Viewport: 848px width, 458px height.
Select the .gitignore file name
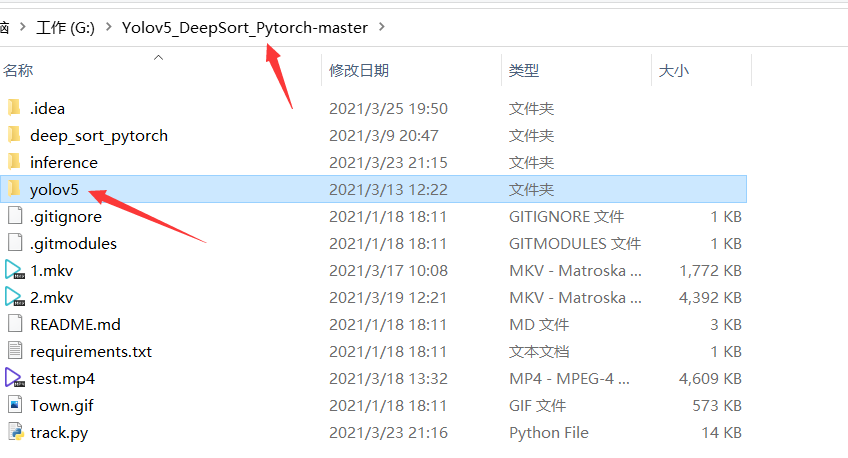pos(66,217)
